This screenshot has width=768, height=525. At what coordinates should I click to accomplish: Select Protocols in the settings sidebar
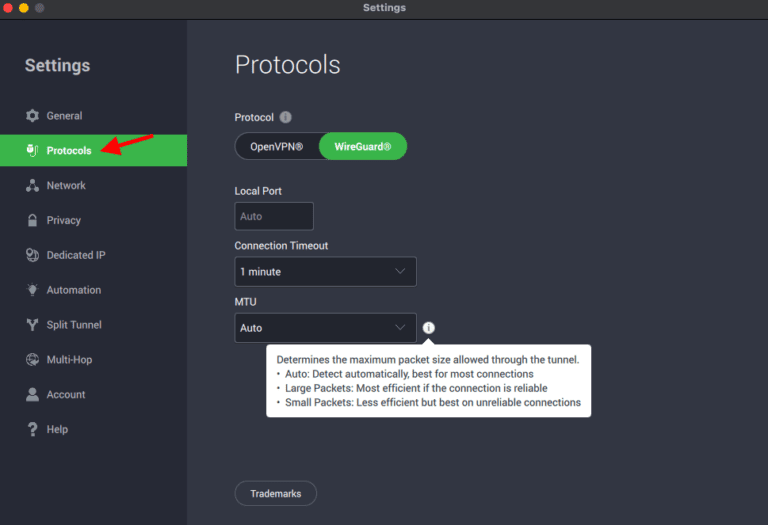tap(68, 151)
